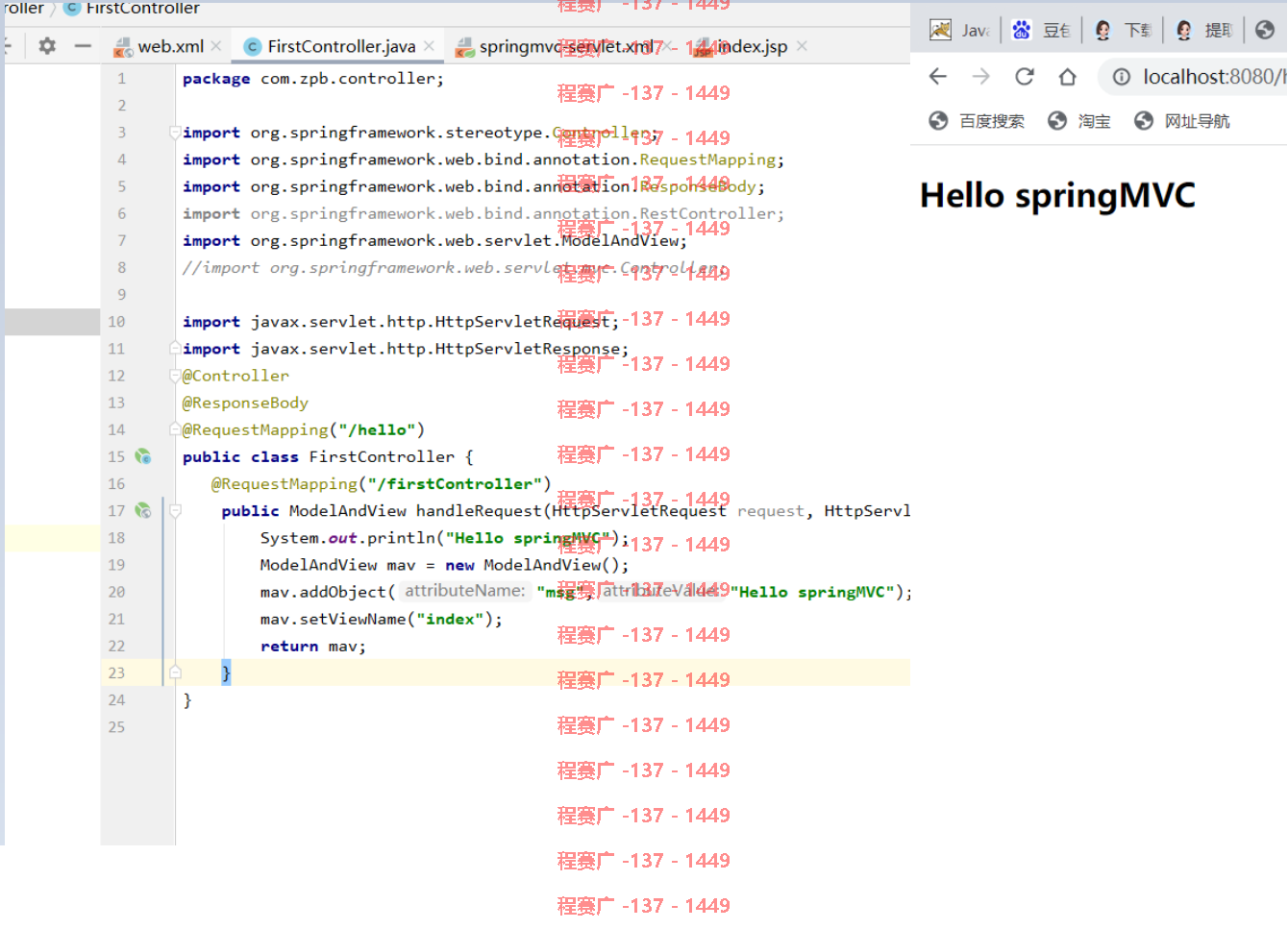This screenshot has width=1288, height=929.
Task: Click line number 10 in the gutter
Action: tap(116, 322)
